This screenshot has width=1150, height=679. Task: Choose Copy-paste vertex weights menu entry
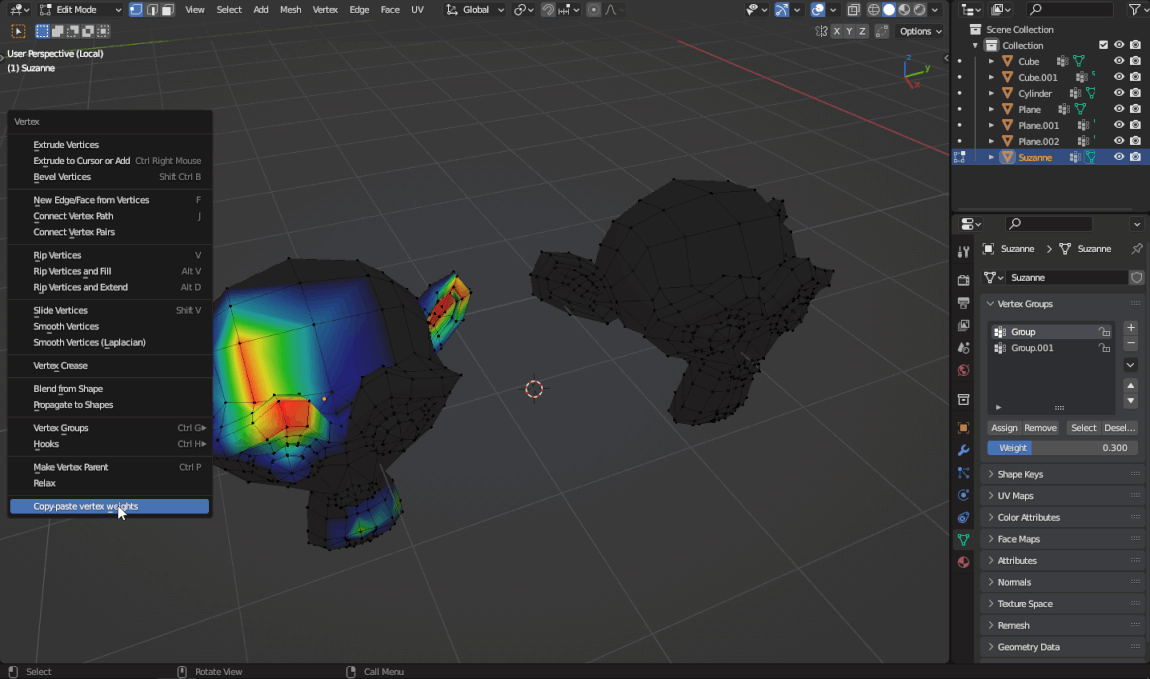109,507
